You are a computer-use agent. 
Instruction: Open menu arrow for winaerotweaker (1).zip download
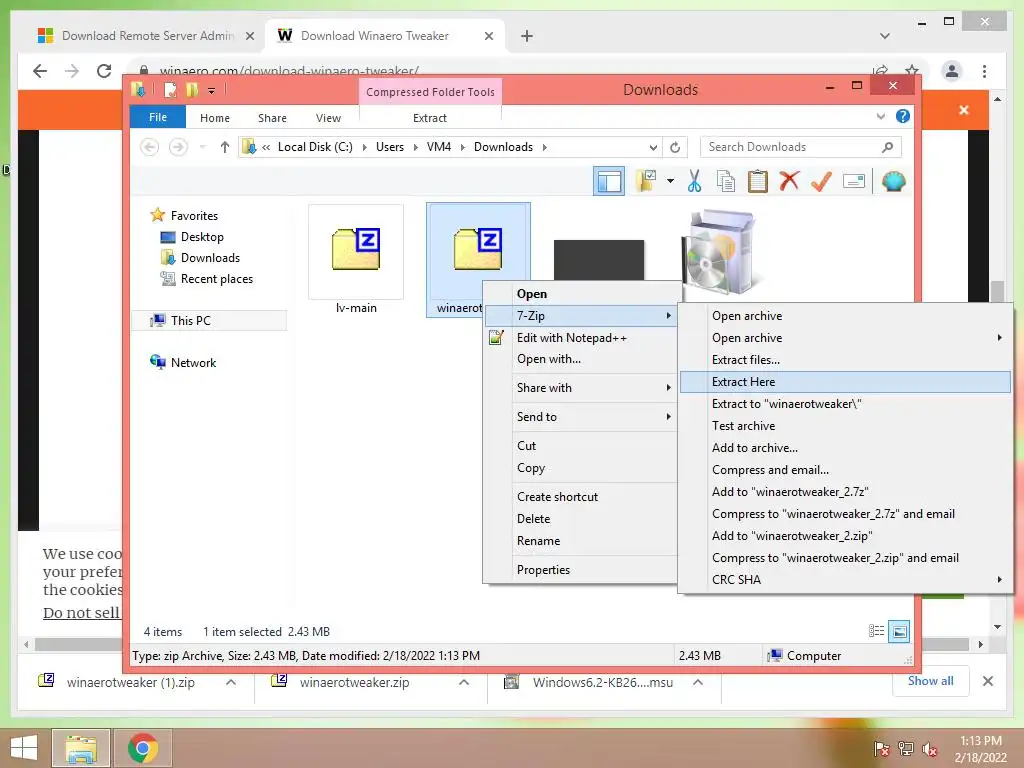tap(231, 682)
